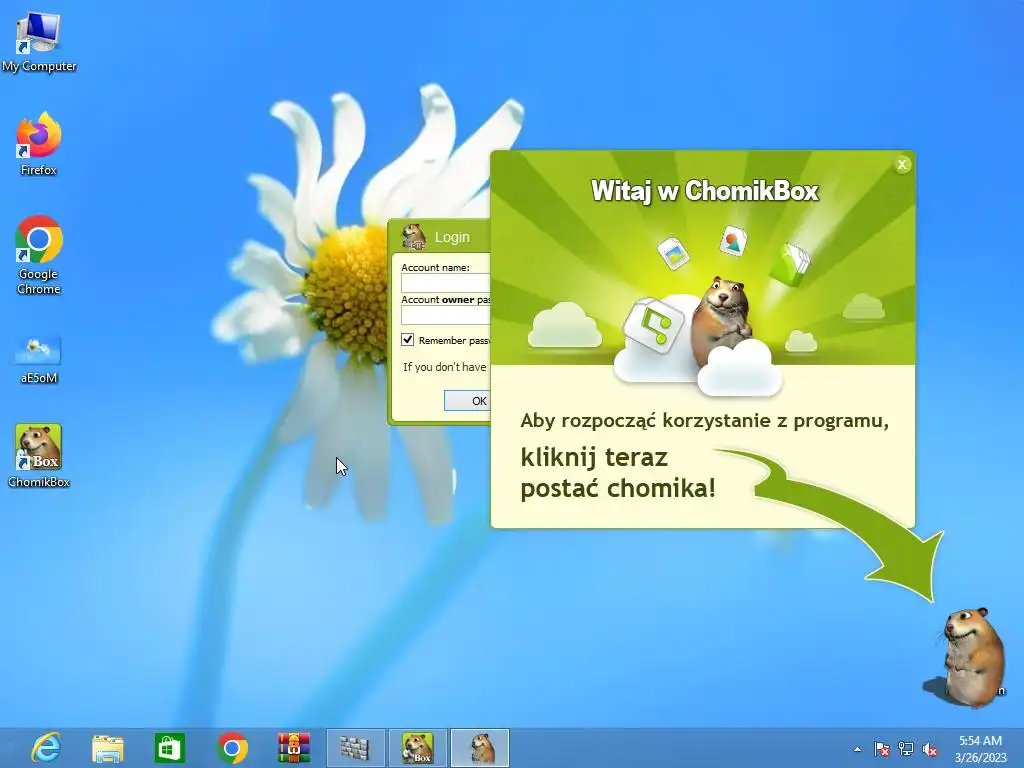Show hidden system tray icons arrow

[x=857, y=749]
